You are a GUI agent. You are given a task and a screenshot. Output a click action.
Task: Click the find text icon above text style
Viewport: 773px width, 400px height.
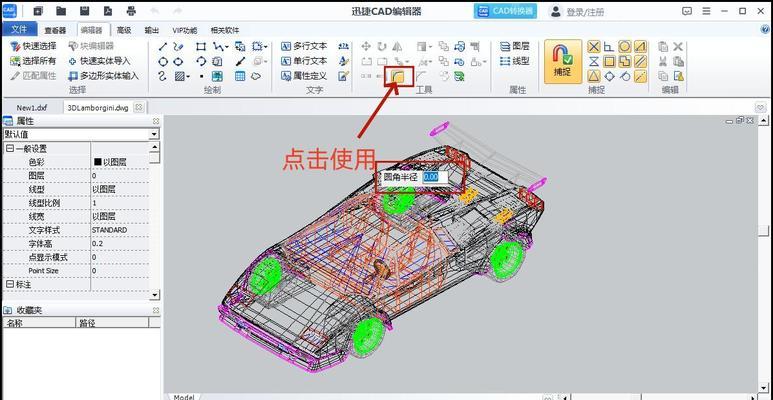[x=344, y=46]
